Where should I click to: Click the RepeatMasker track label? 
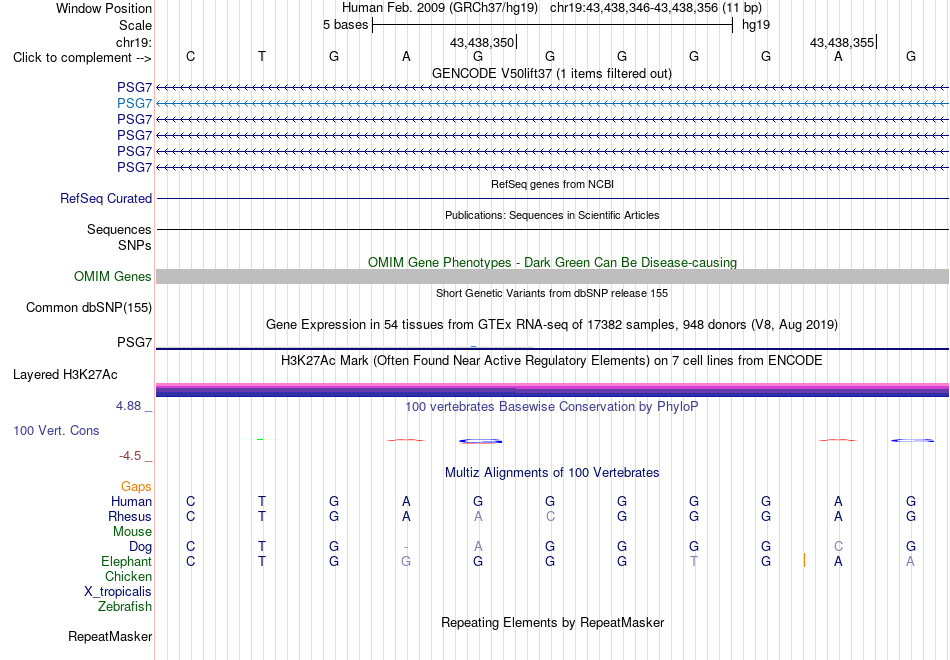click(x=110, y=636)
